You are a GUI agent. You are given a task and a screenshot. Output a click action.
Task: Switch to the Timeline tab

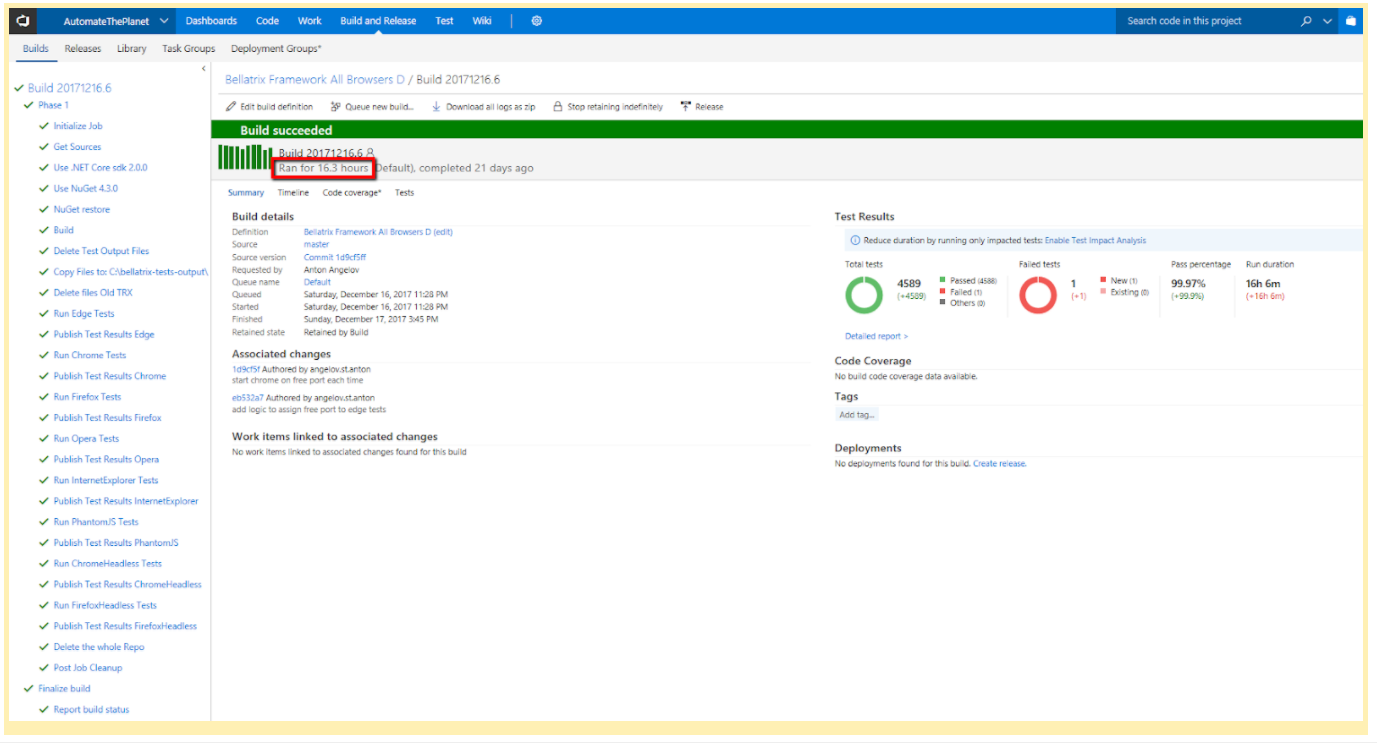(293, 193)
